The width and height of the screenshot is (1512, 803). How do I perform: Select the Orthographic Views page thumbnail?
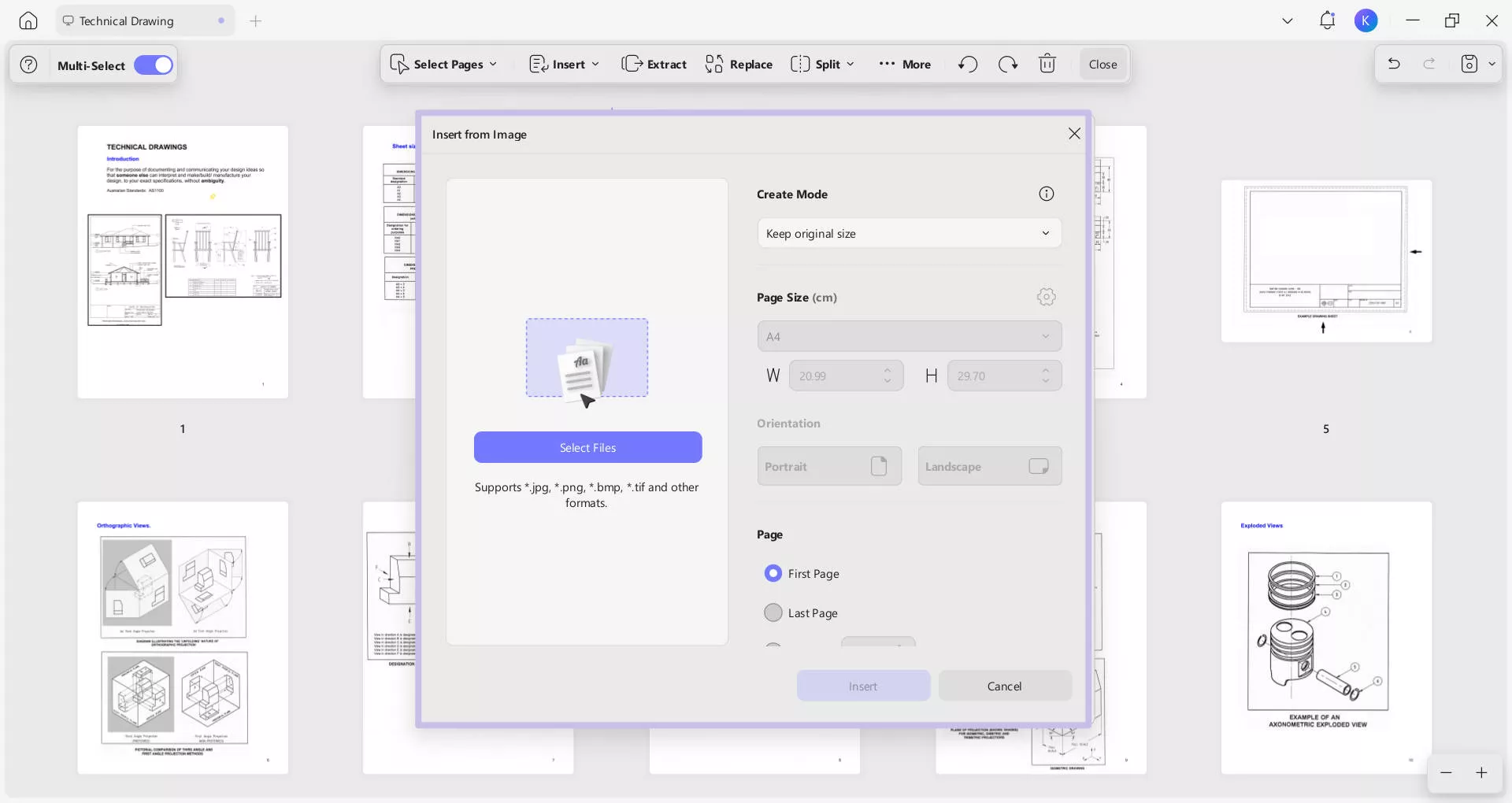click(x=183, y=638)
